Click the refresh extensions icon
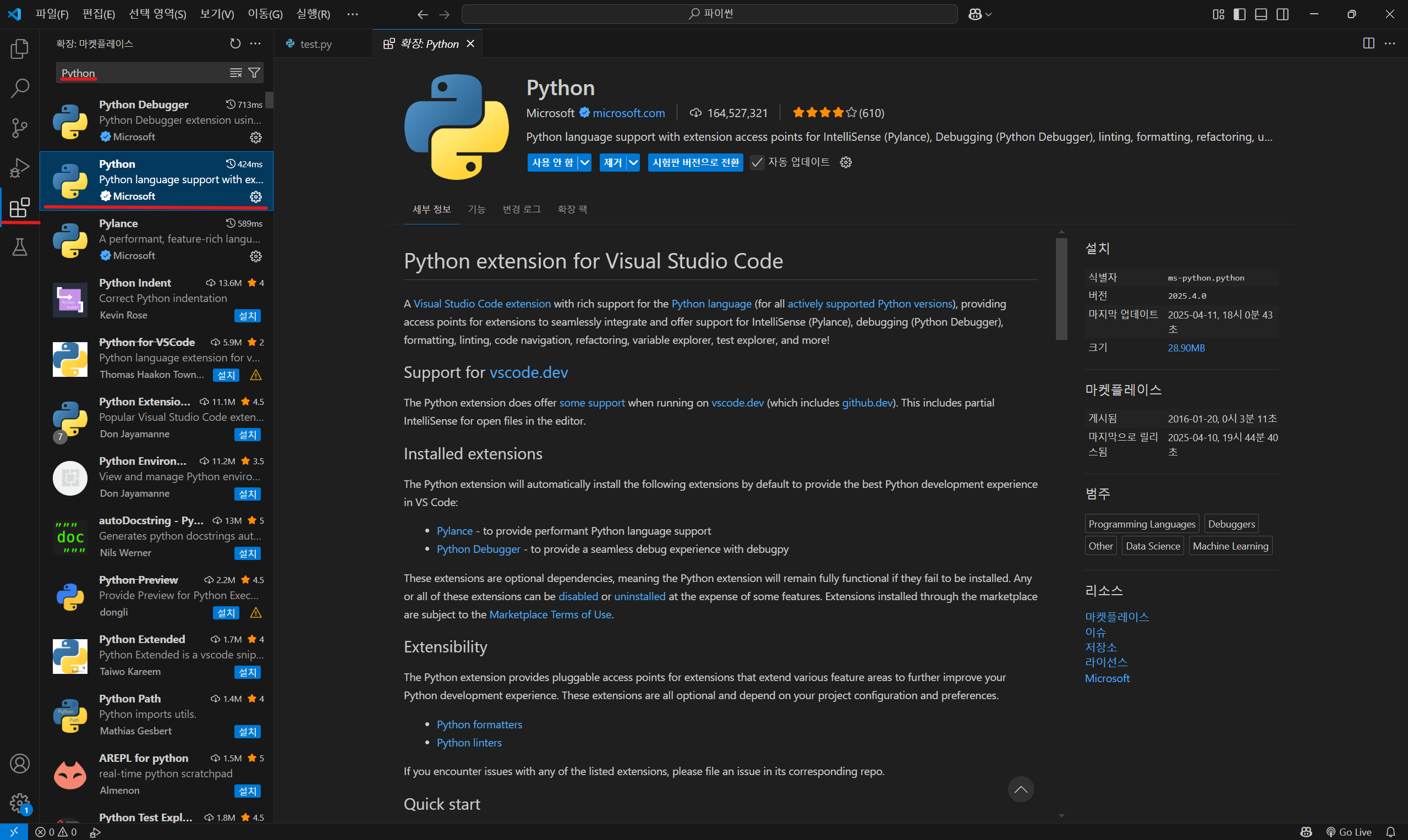Screen dimensions: 1408x840 click(x=235, y=43)
